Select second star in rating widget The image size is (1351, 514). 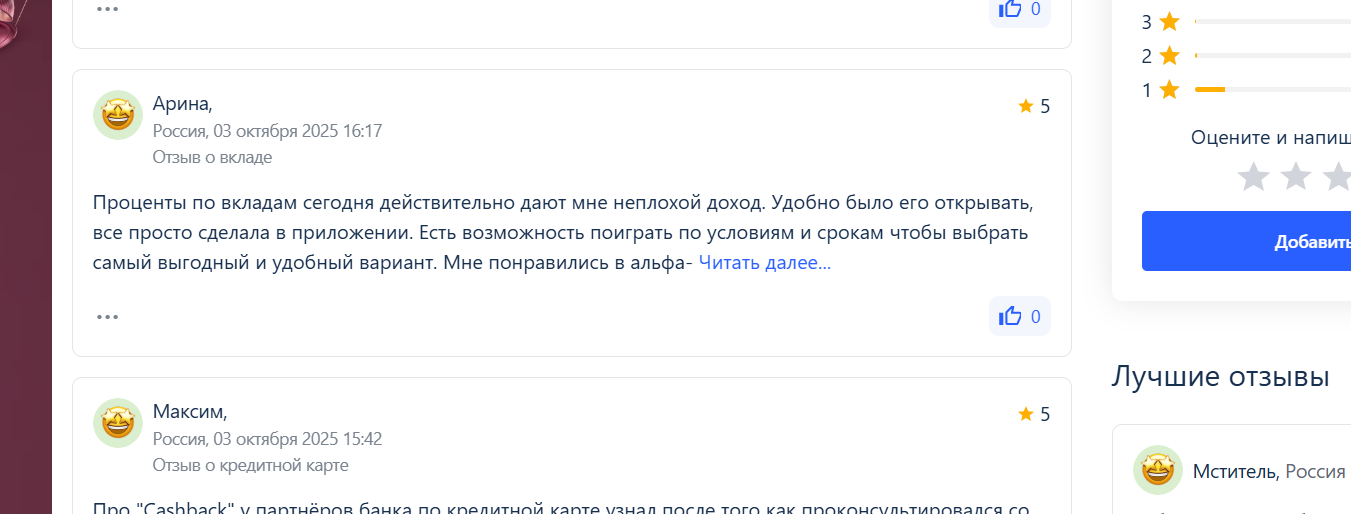click(1295, 177)
